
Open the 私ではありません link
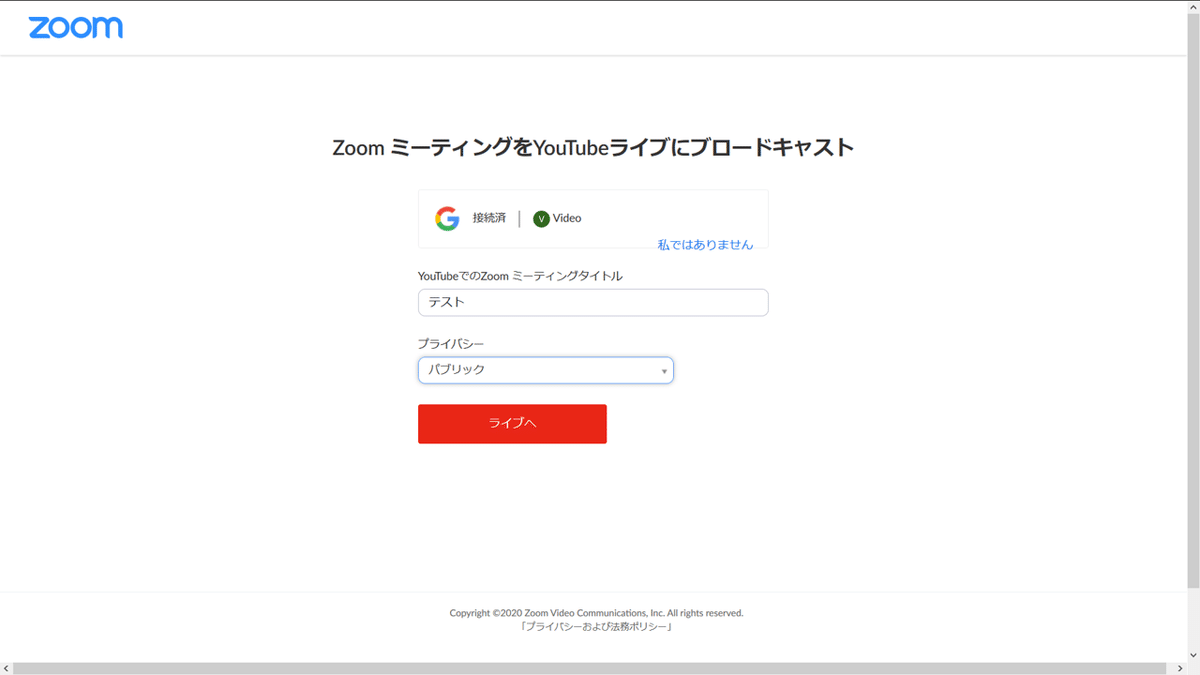point(705,243)
